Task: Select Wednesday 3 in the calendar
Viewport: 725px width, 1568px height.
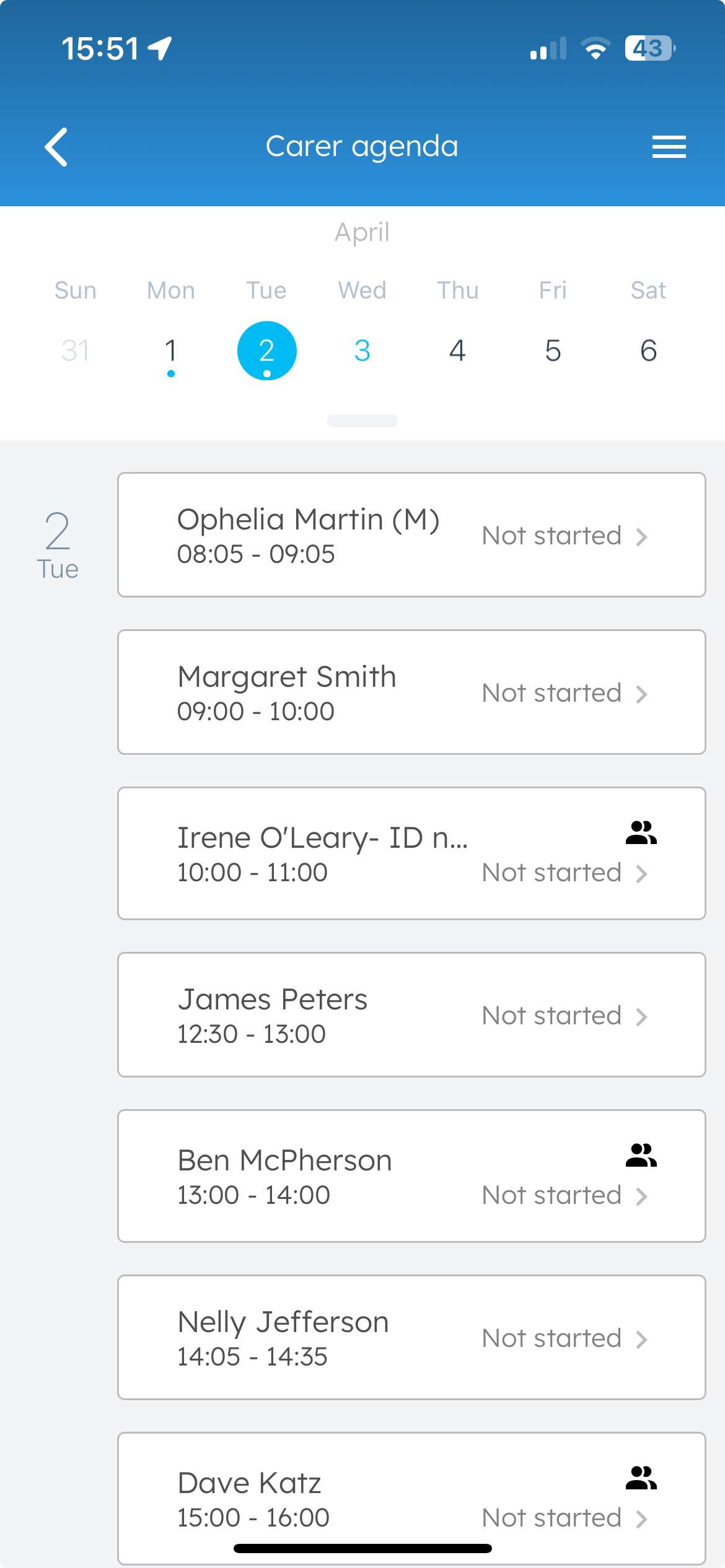Action: 362,351
